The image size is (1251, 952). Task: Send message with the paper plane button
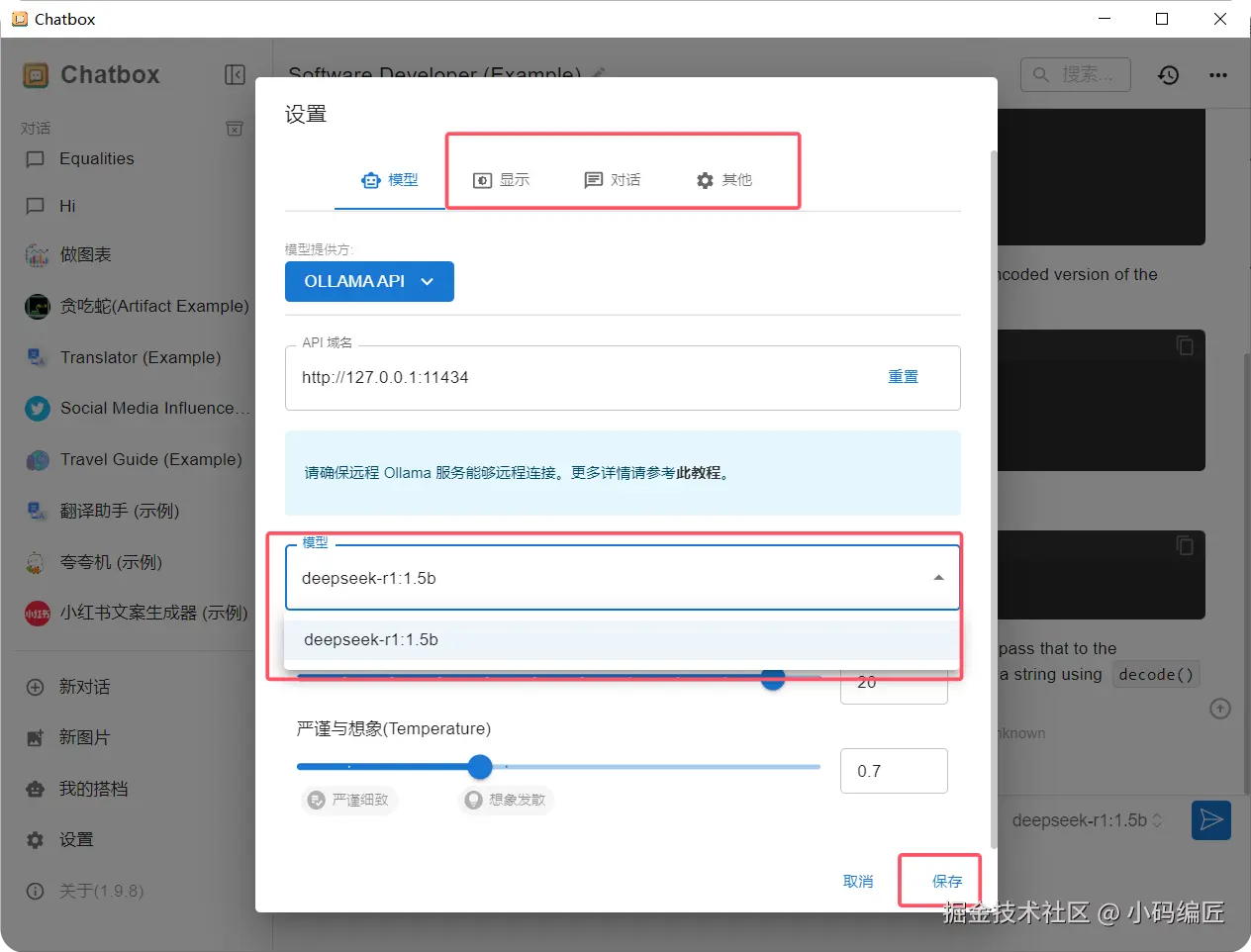point(1211,819)
